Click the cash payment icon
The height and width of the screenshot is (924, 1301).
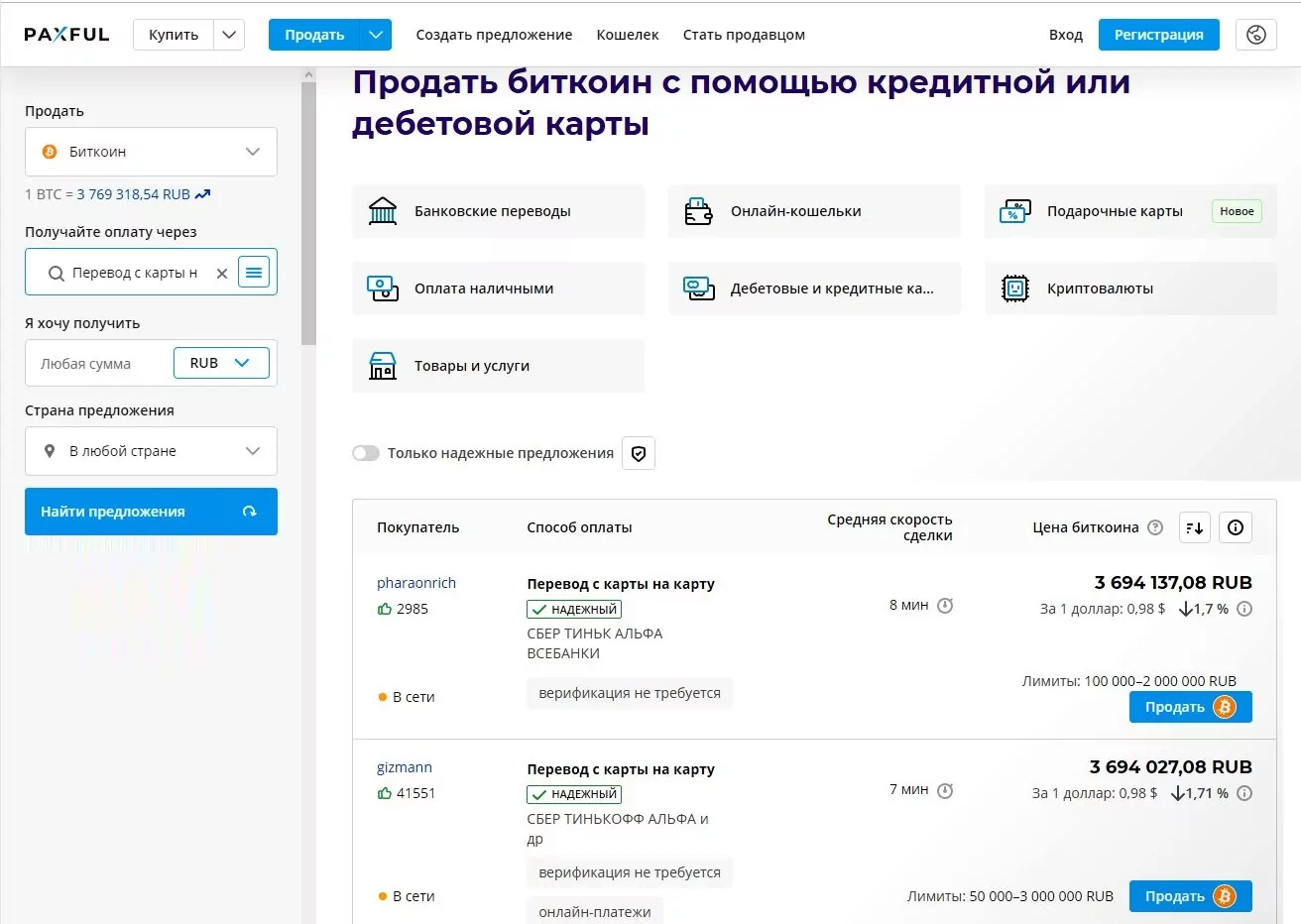[383, 289]
